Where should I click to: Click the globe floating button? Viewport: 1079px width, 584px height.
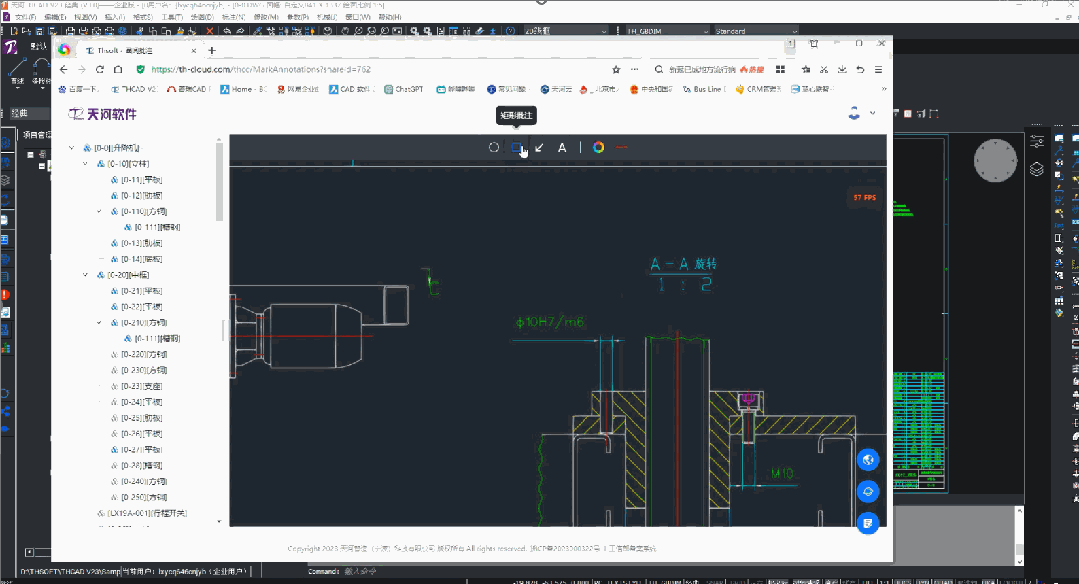[867, 459]
